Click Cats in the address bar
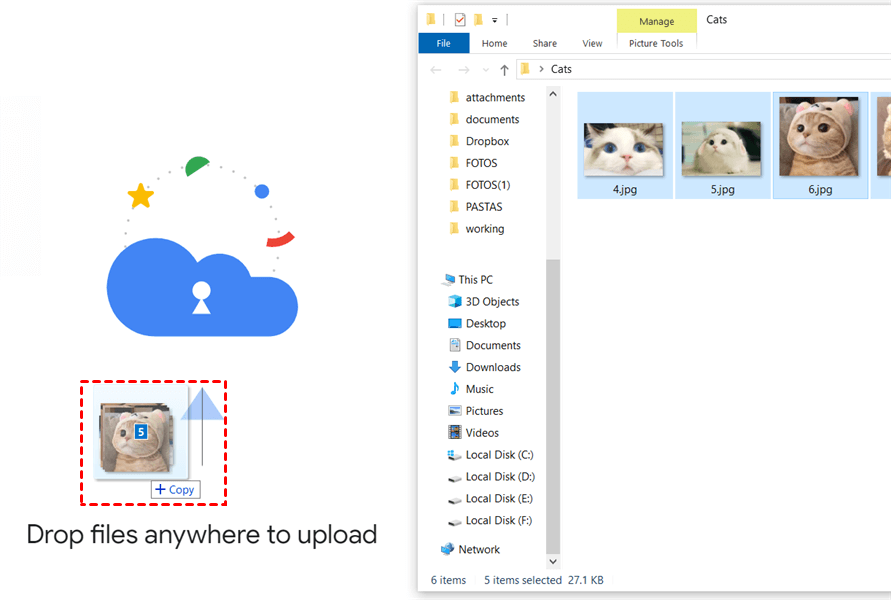The height and width of the screenshot is (600, 891). pos(561,69)
